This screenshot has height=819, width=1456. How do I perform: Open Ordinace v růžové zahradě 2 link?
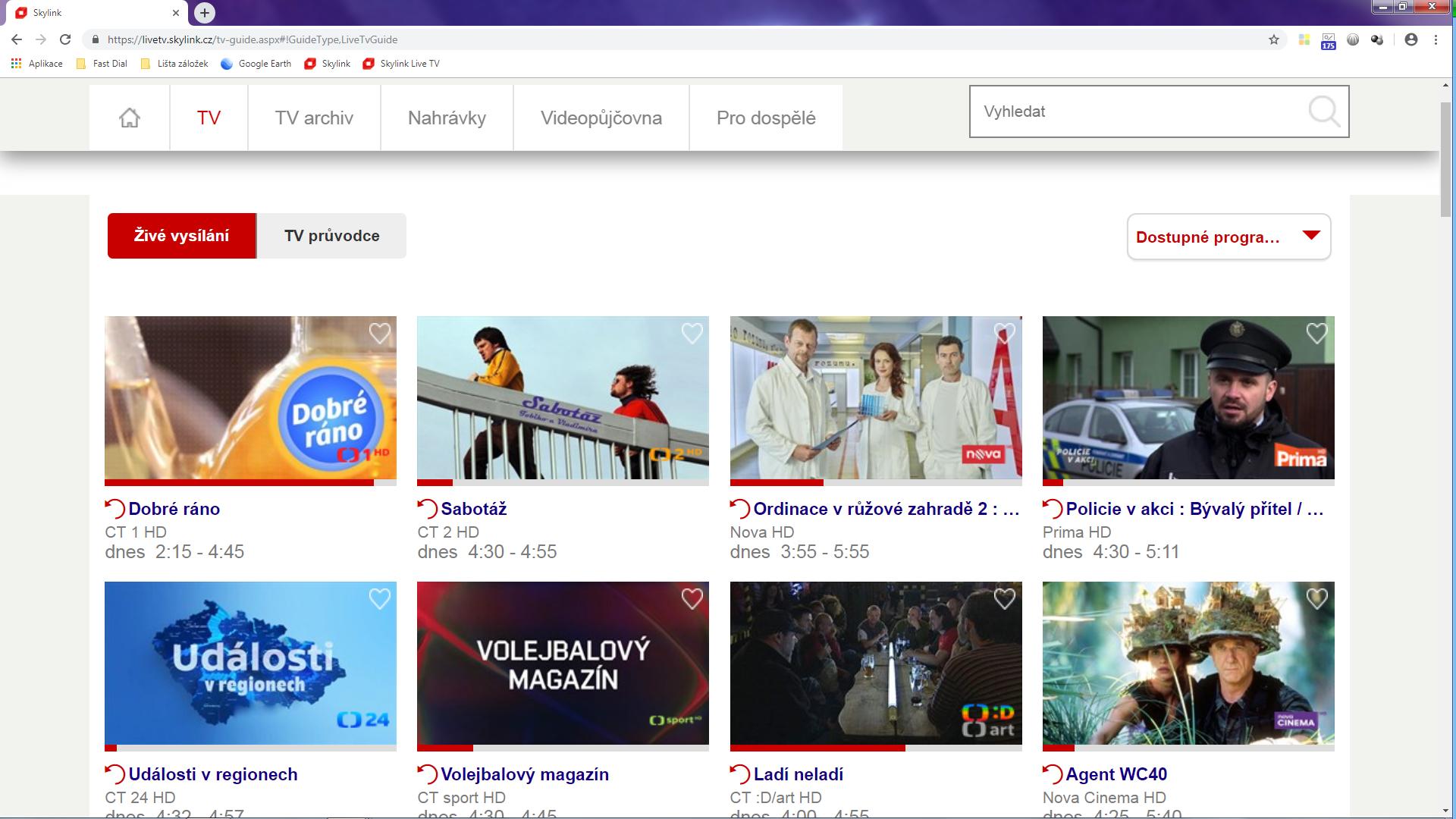[x=886, y=509]
